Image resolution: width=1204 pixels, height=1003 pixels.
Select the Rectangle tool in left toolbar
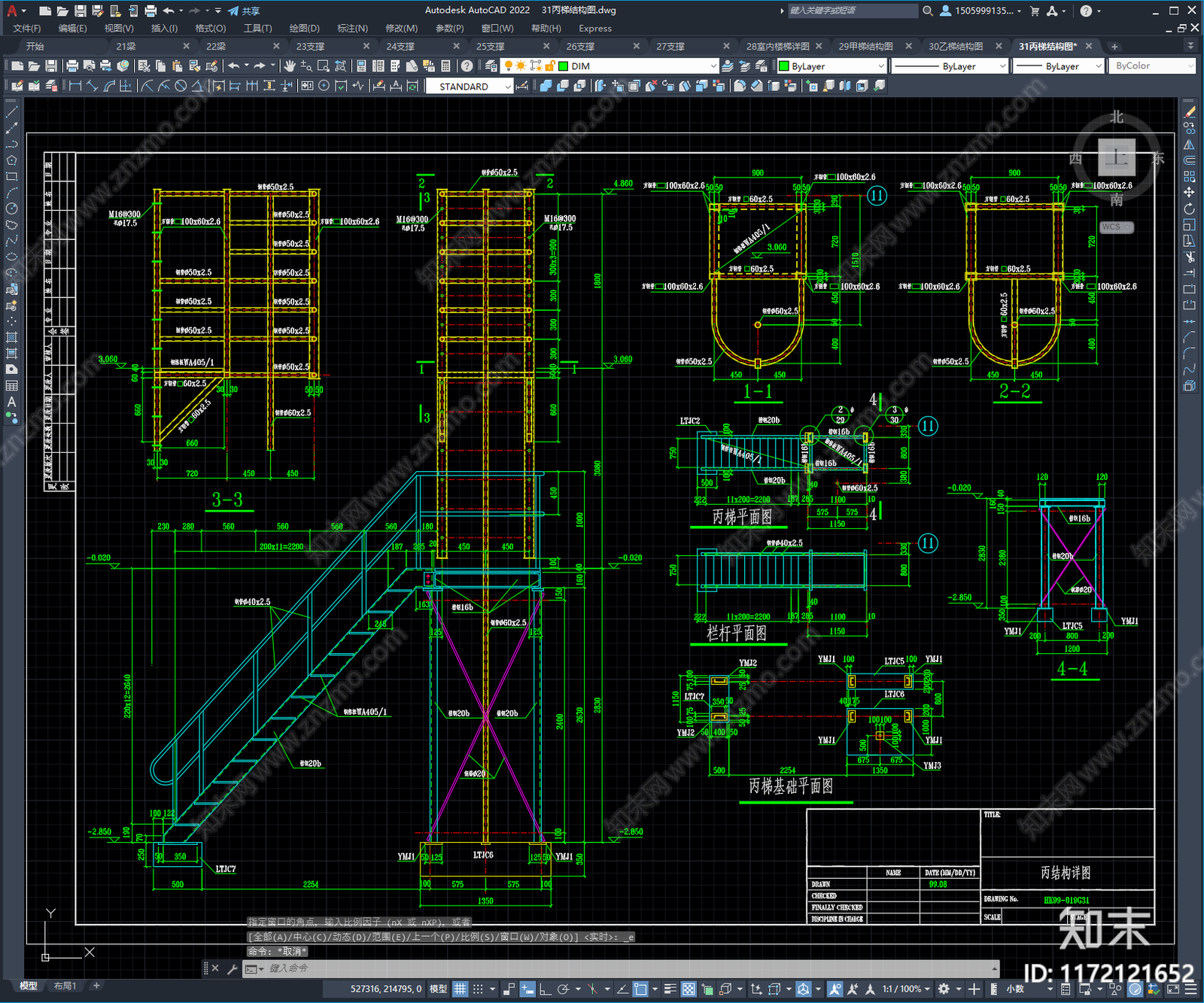point(11,177)
